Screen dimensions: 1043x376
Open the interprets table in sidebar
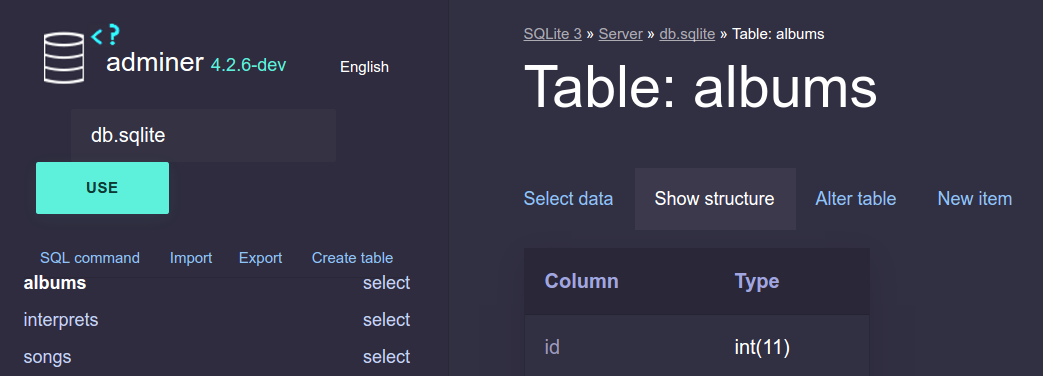[61, 319]
